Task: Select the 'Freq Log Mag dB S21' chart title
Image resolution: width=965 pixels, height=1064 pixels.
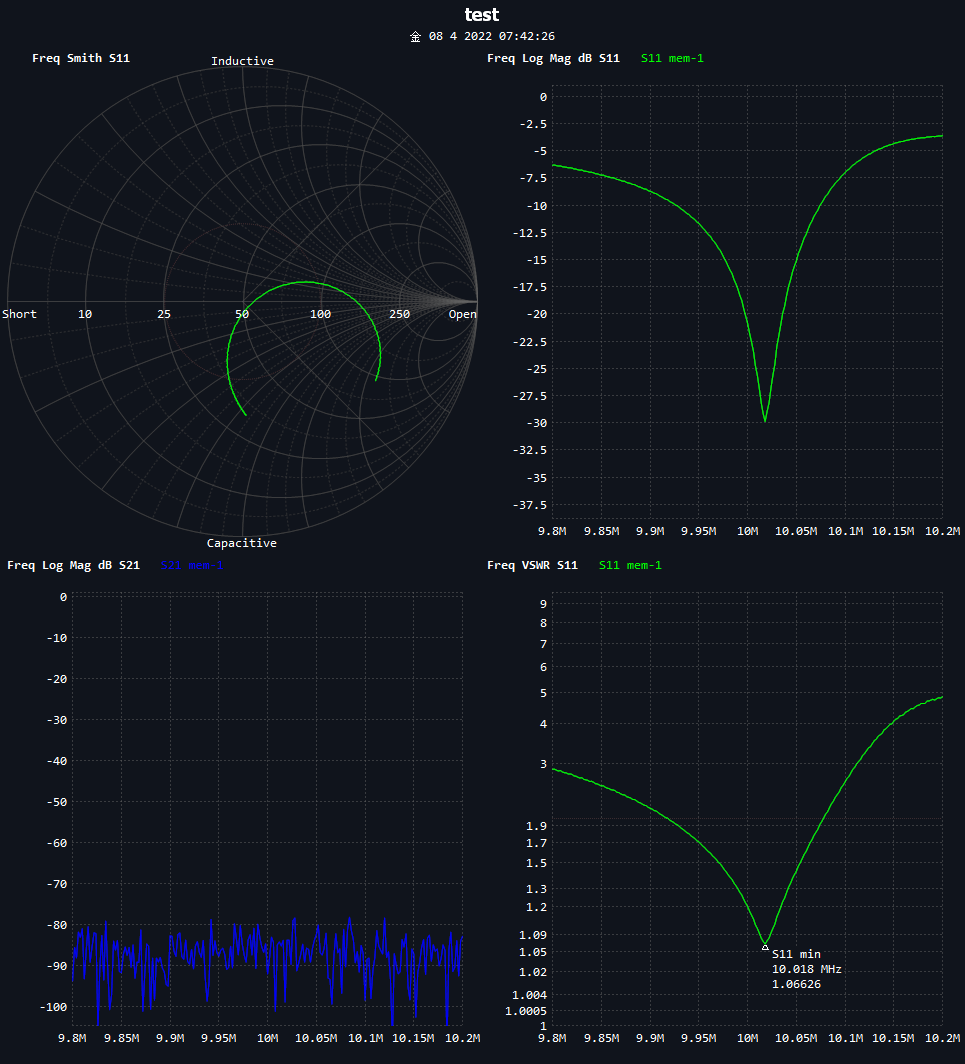Action: point(73,565)
